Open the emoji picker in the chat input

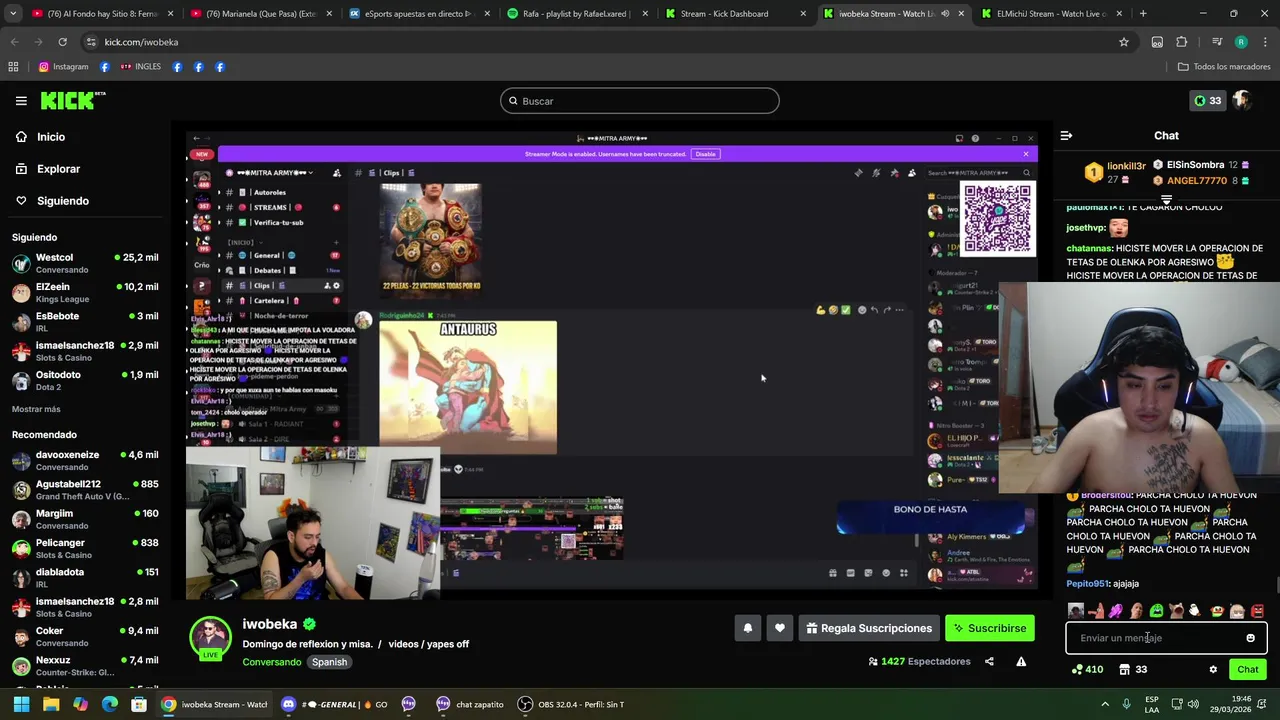pyautogui.click(x=1250, y=638)
